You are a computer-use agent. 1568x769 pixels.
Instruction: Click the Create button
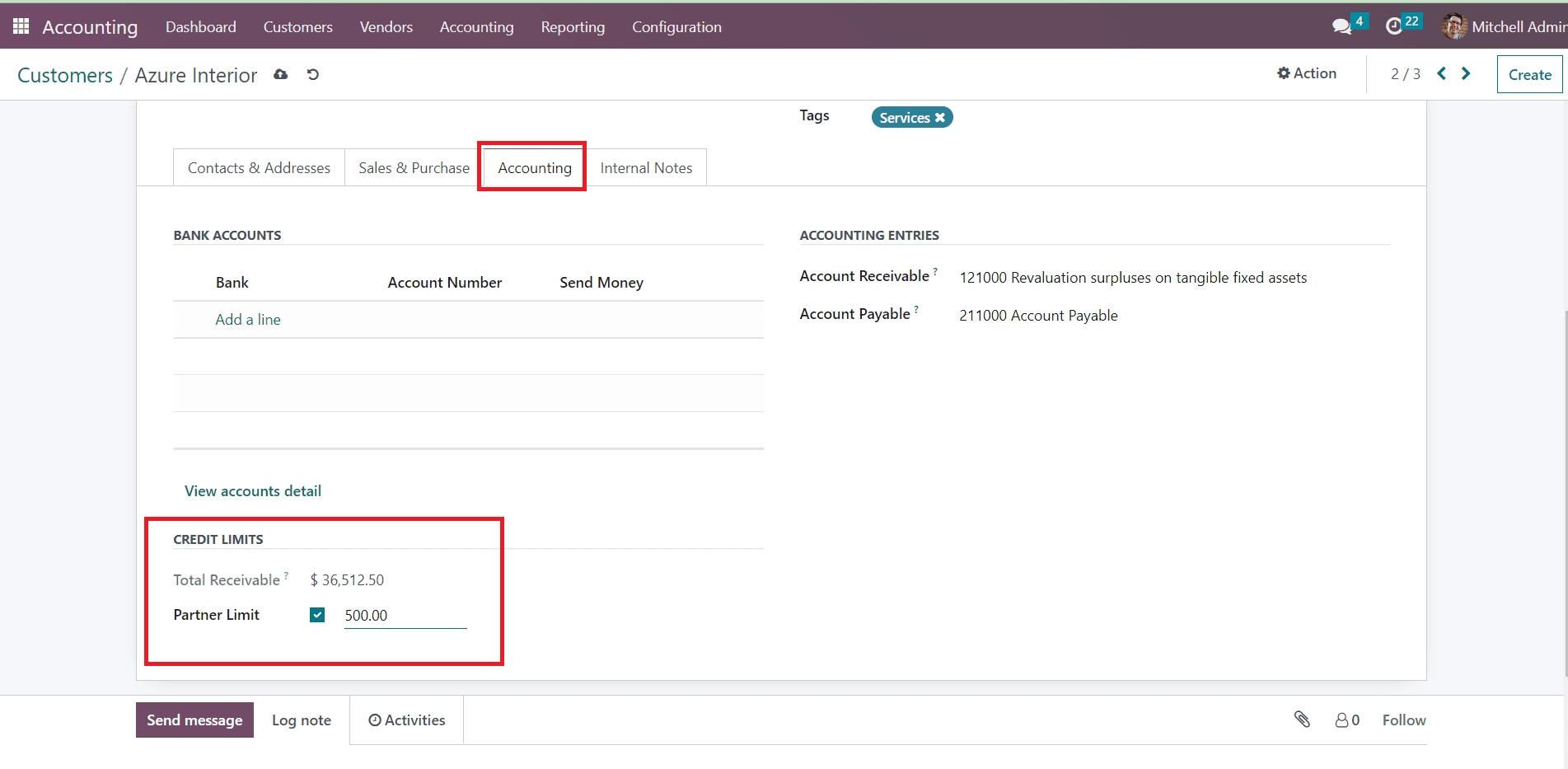pyautogui.click(x=1529, y=74)
